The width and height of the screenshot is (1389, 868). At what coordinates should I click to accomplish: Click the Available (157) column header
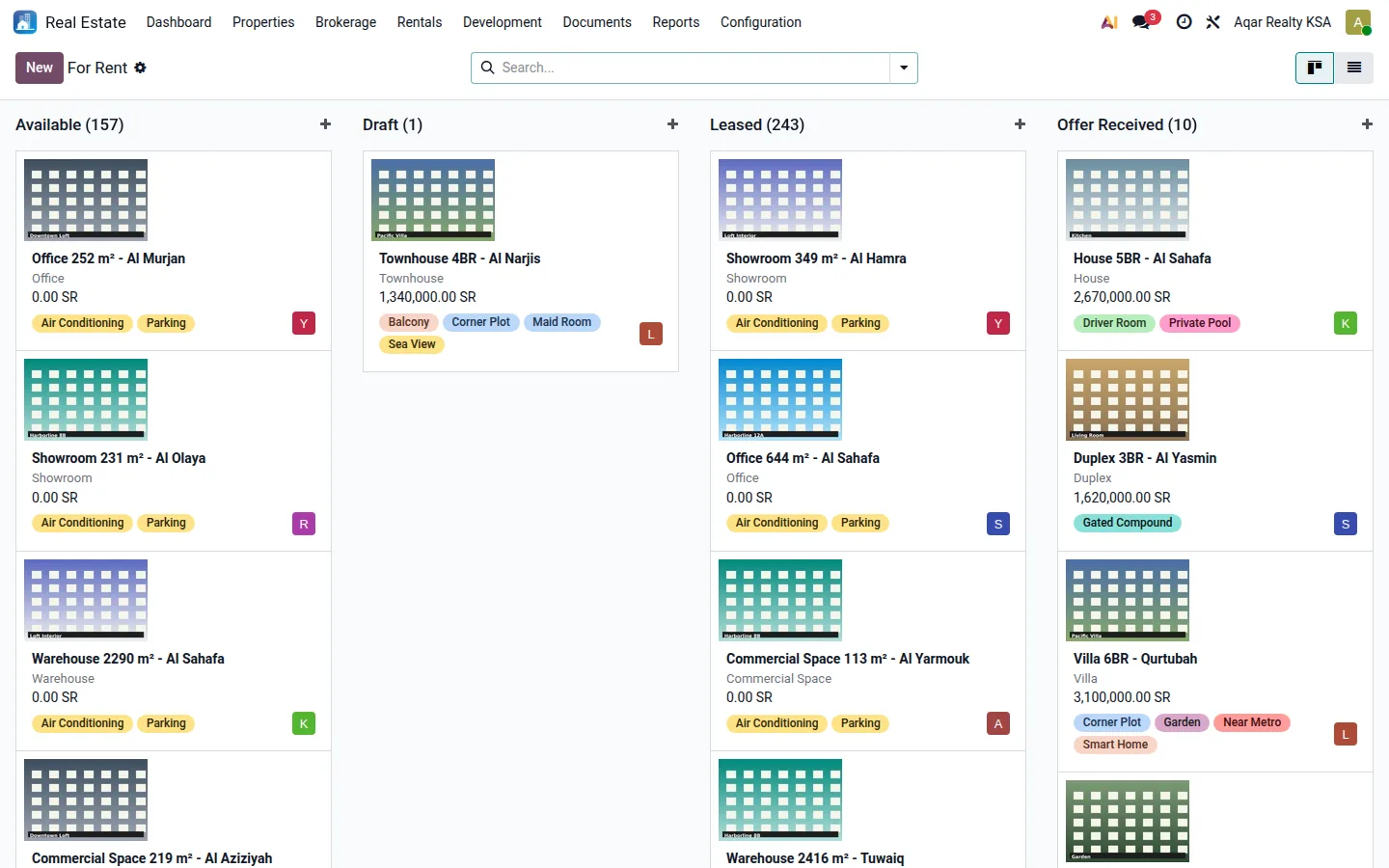[69, 124]
